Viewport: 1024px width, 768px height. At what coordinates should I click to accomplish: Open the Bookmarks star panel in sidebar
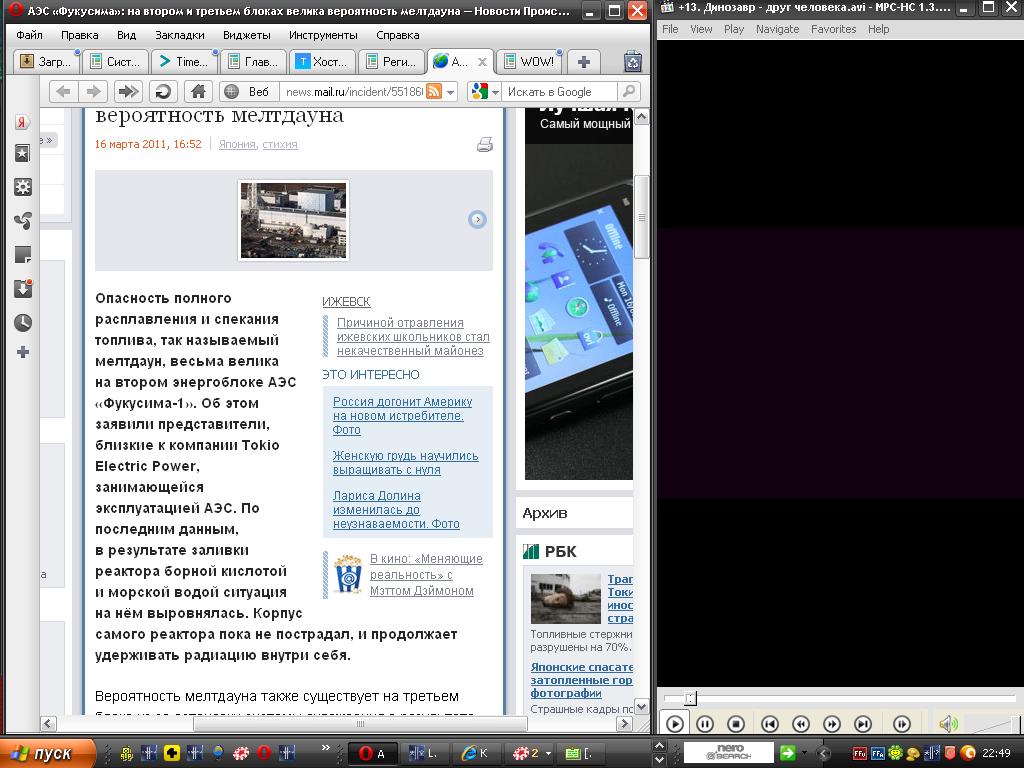point(22,153)
